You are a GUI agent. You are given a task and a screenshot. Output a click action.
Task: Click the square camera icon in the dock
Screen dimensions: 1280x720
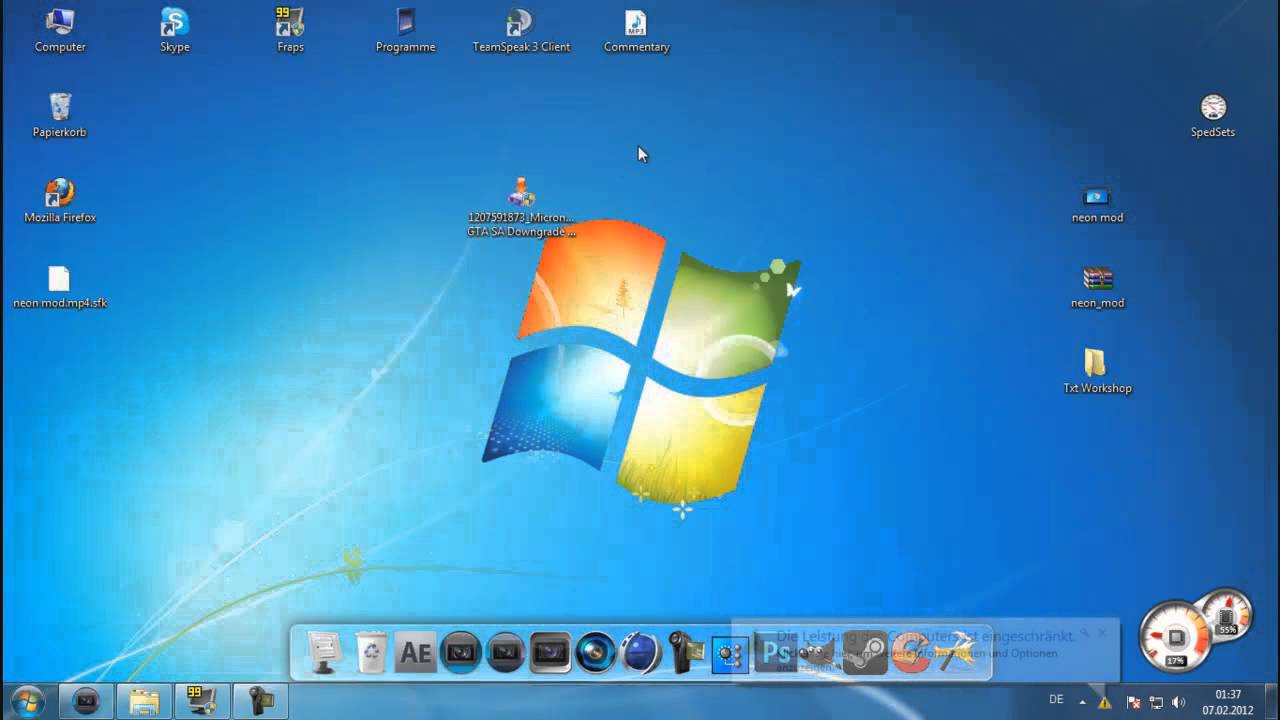click(x=550, y=653)
